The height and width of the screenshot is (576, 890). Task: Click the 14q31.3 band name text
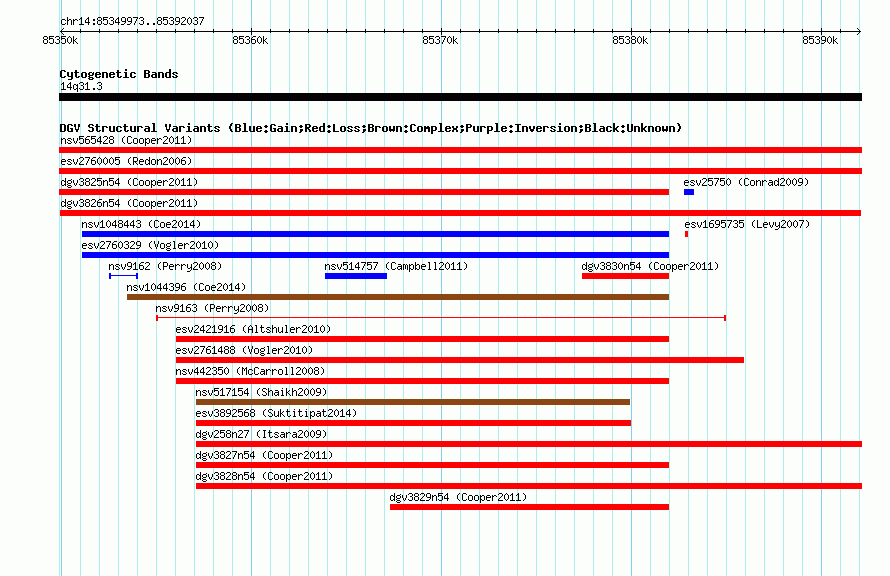click(81, 86)
